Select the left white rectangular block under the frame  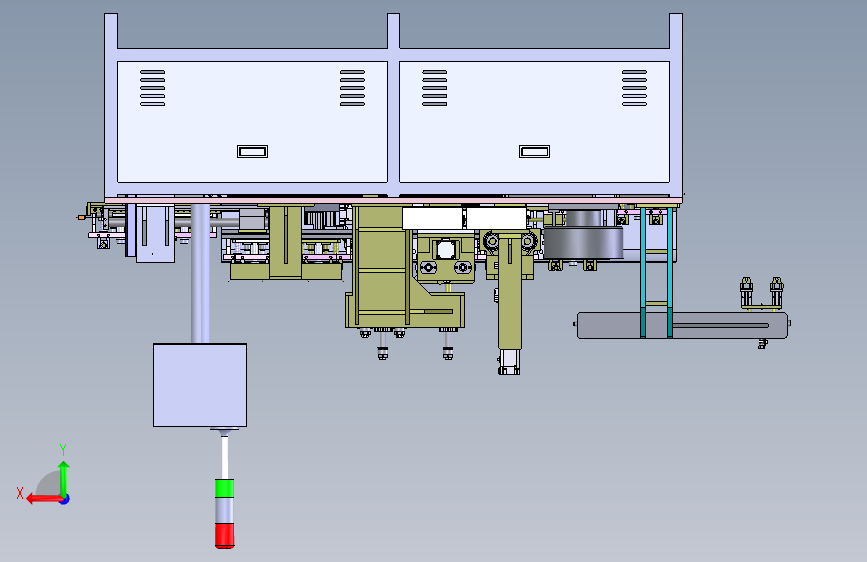(432, 218)
